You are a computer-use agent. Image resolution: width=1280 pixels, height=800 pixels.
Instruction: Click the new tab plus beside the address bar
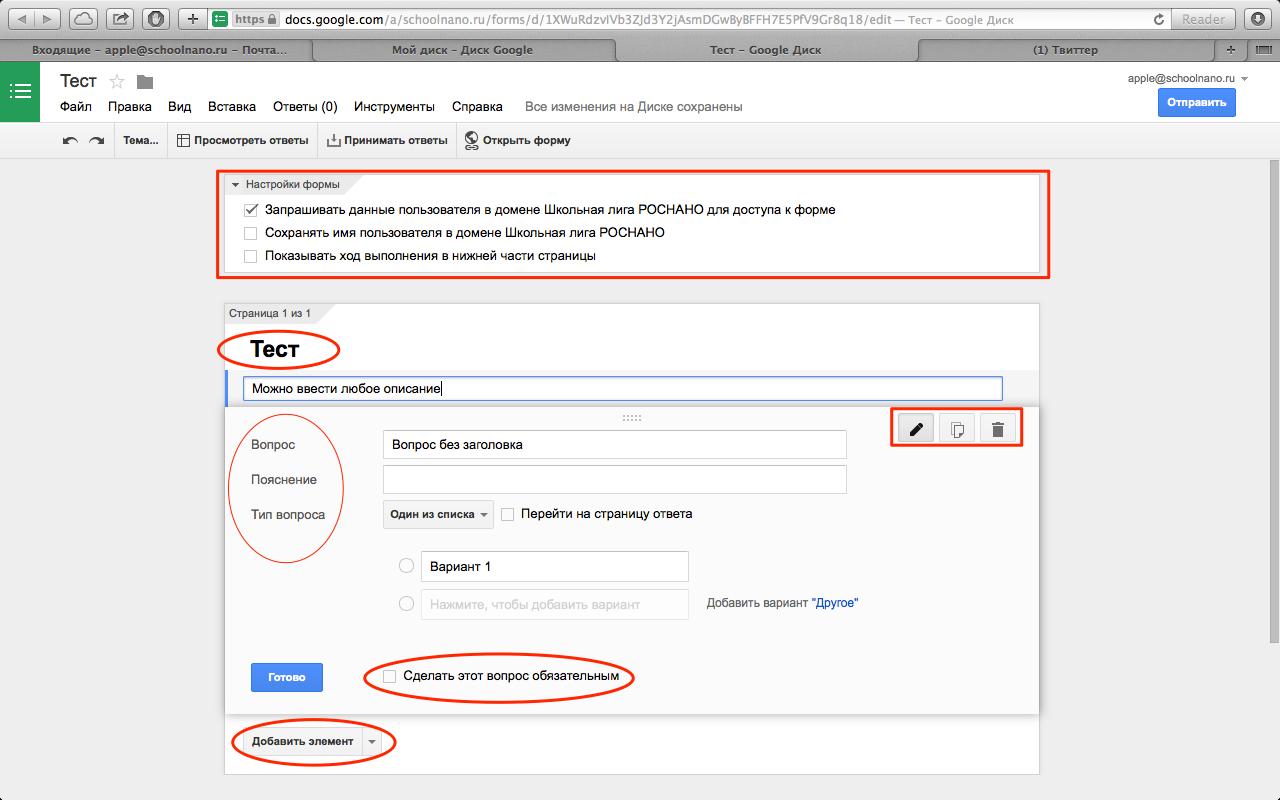(194, 18)
